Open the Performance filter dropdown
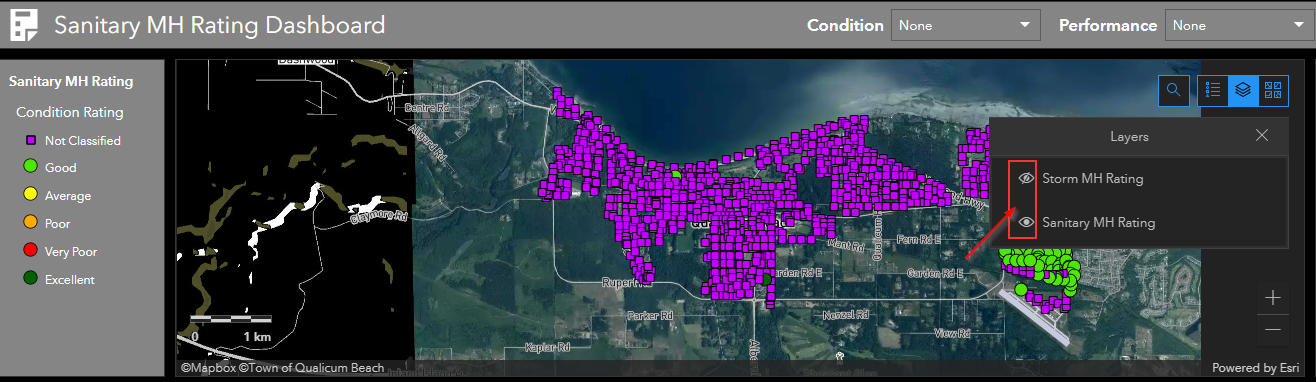The image size is (1316, 382). click(1239, 25)
